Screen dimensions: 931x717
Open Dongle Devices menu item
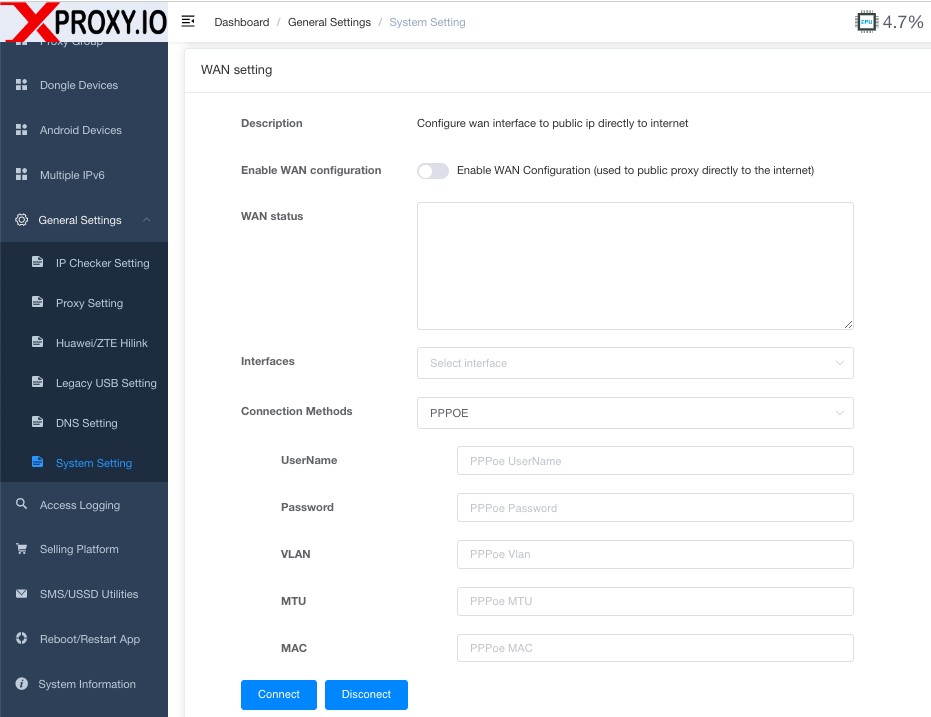click(84, 85)
